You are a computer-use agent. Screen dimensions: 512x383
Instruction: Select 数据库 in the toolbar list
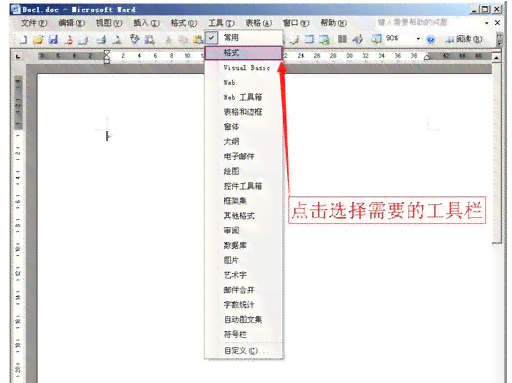(244, 245)
